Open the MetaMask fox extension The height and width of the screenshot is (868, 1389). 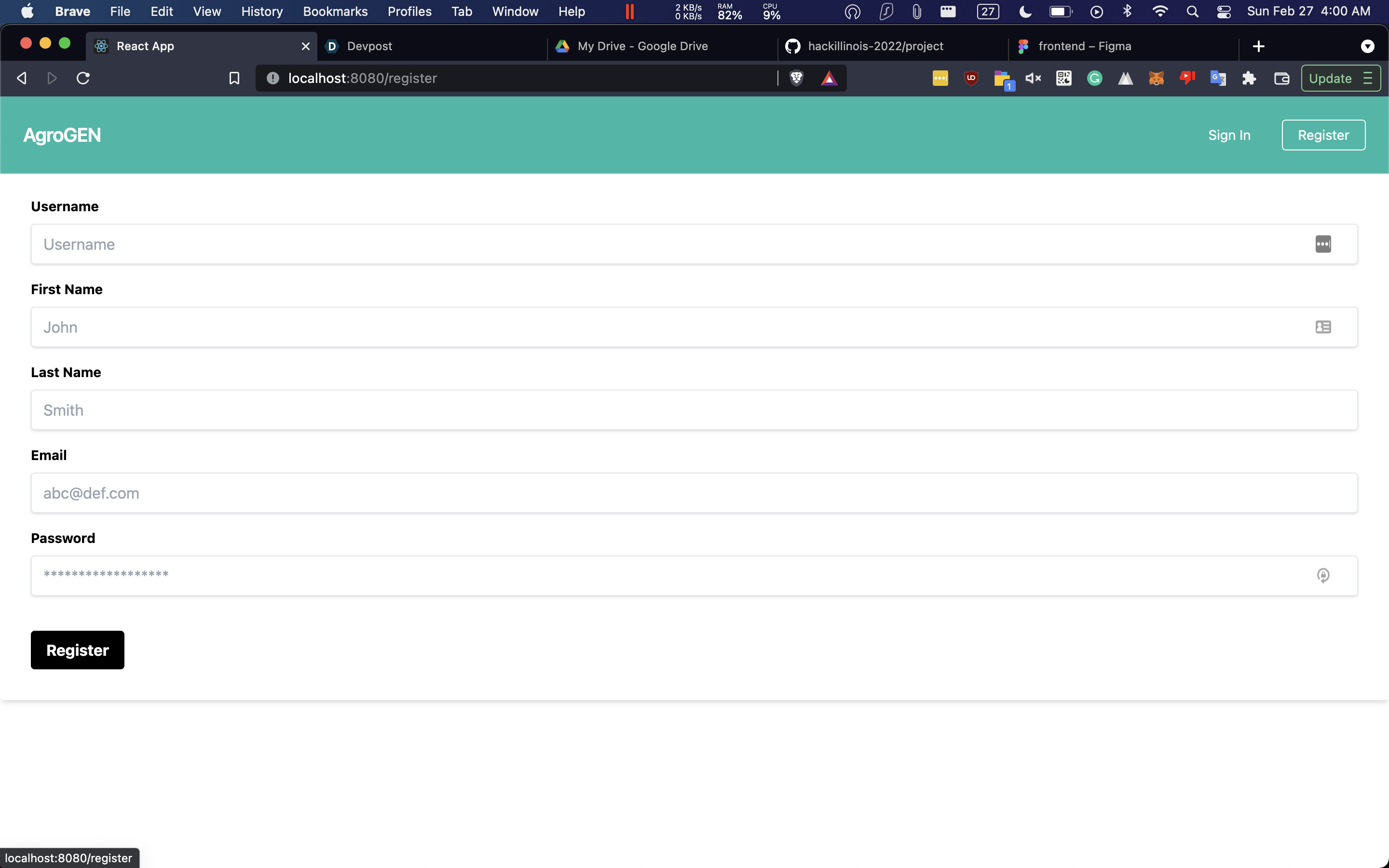point(1156,78)
